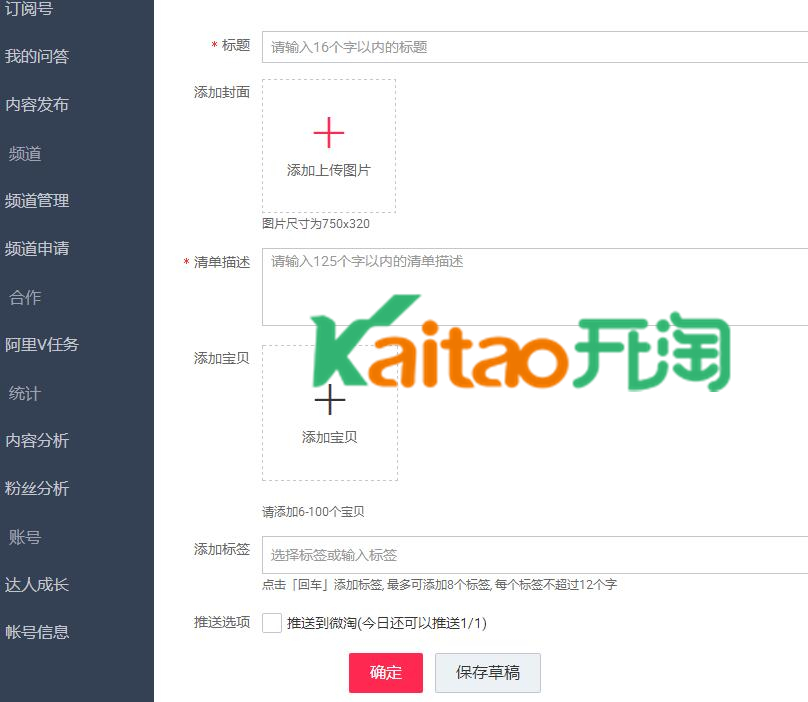Screen dimensions: 808x702
Task: Click the 保存草稿 save draft button
Action: 488,673
